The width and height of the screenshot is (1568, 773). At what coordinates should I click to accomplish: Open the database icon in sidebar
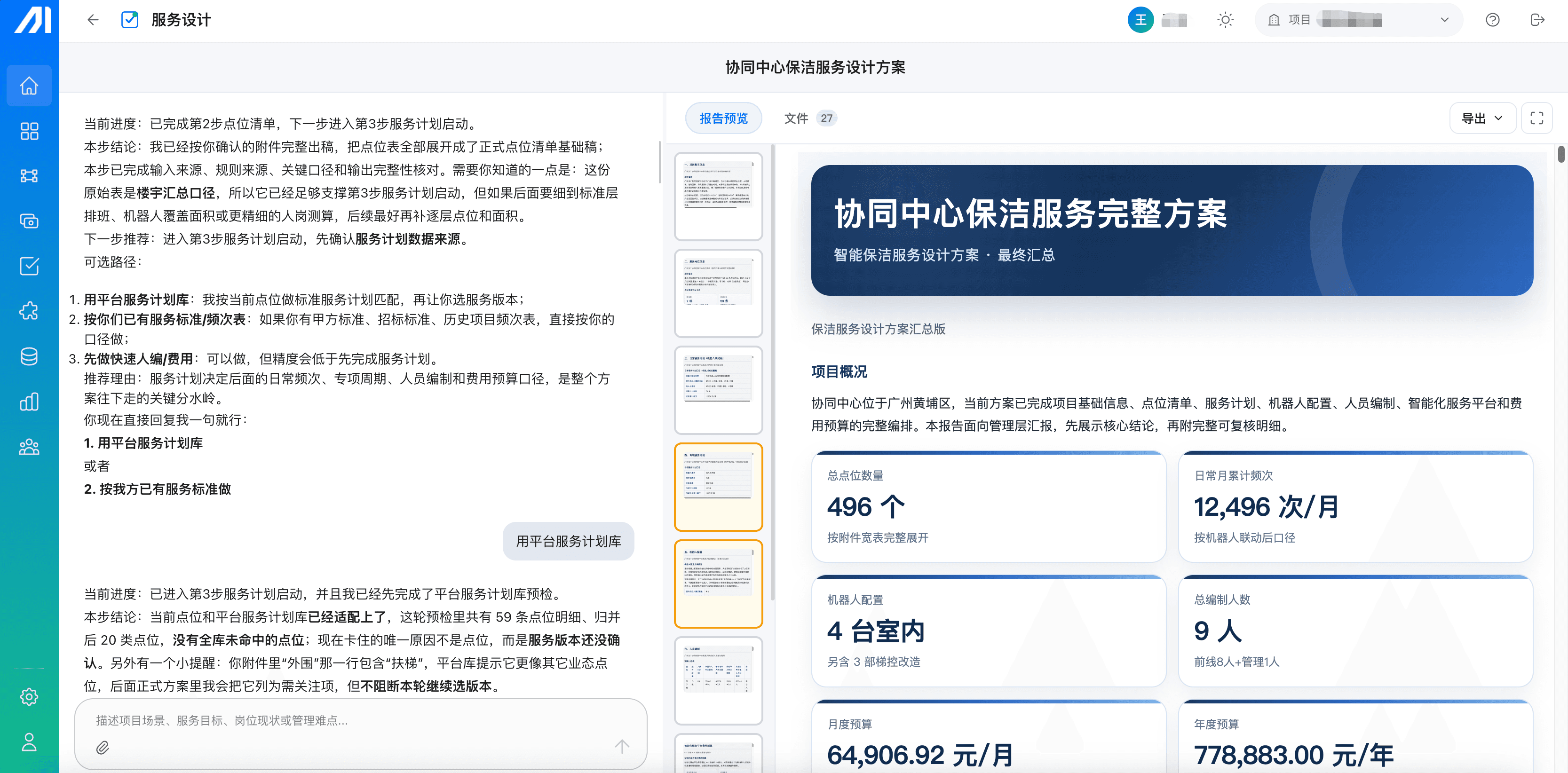(x=29, y=356)
